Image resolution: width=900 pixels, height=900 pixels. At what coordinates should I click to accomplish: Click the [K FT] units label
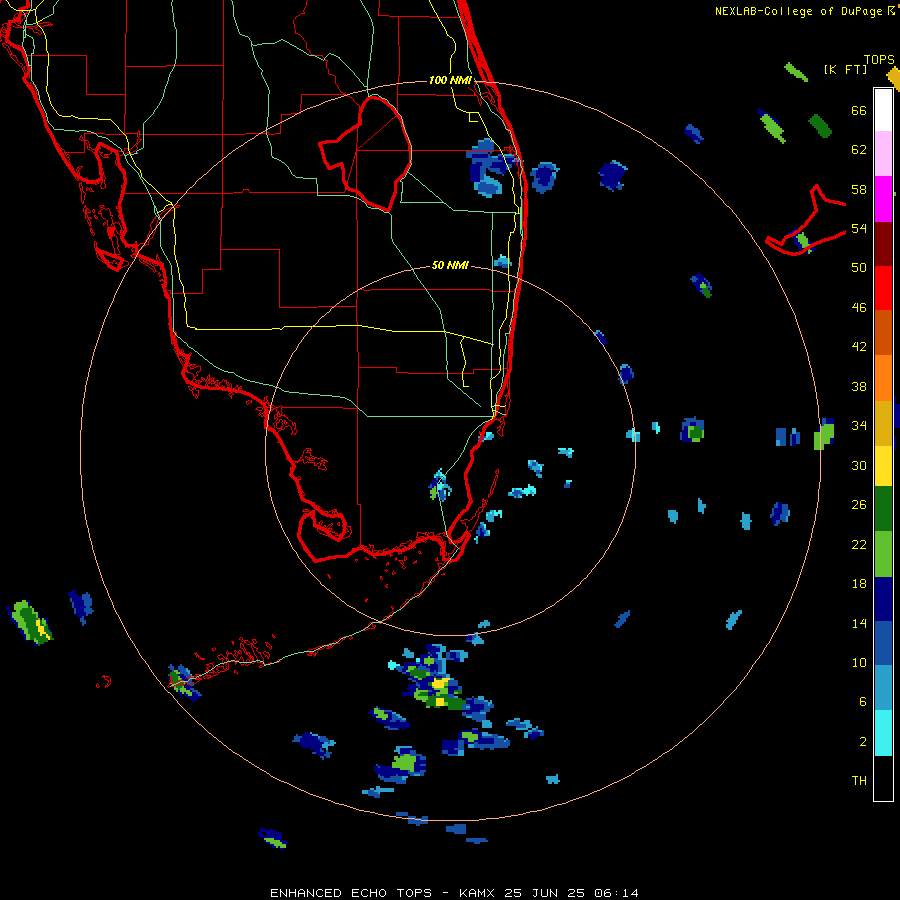point(845,69)
